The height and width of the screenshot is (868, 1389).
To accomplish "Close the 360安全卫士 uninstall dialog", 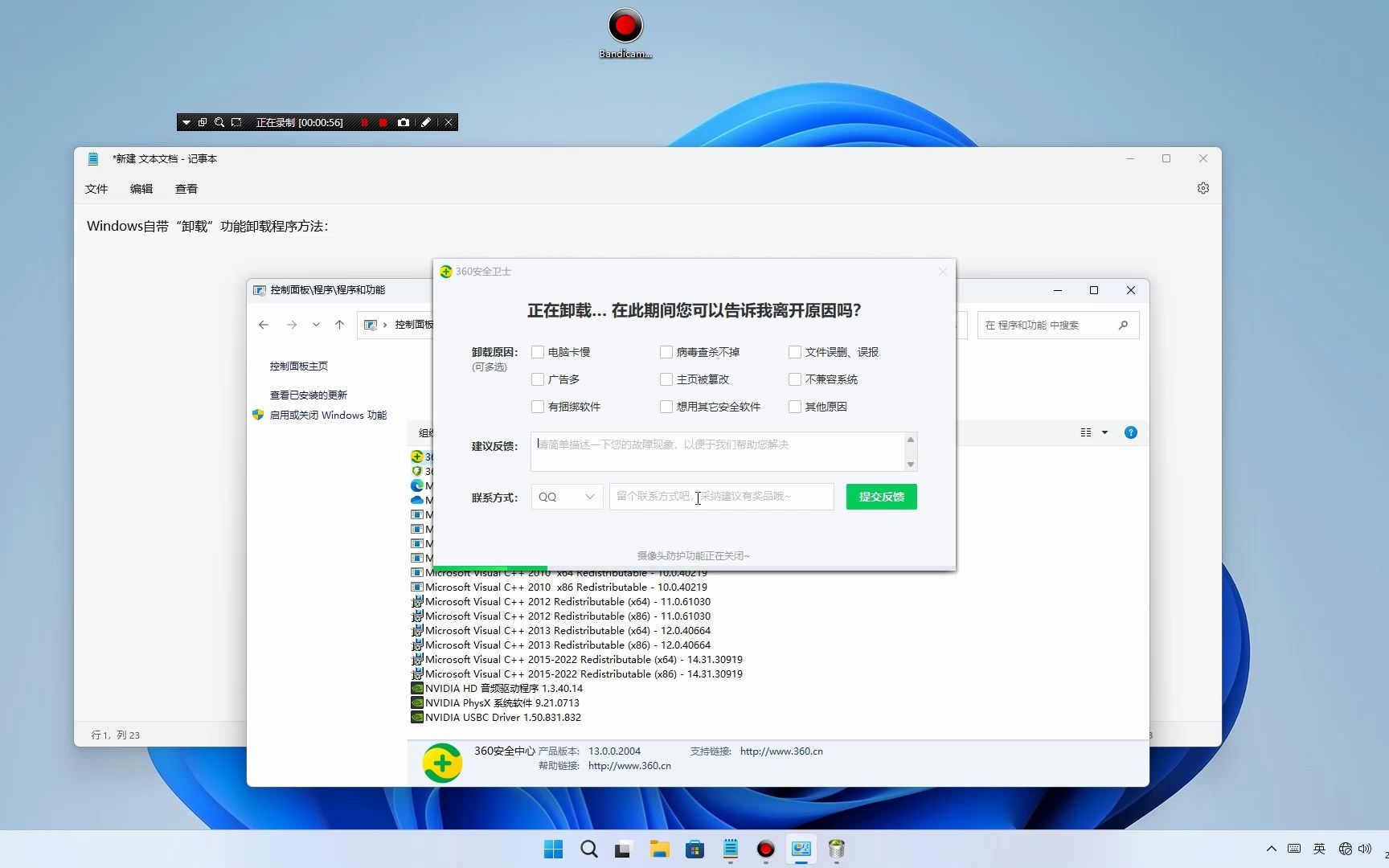I will tap(943, 272).
